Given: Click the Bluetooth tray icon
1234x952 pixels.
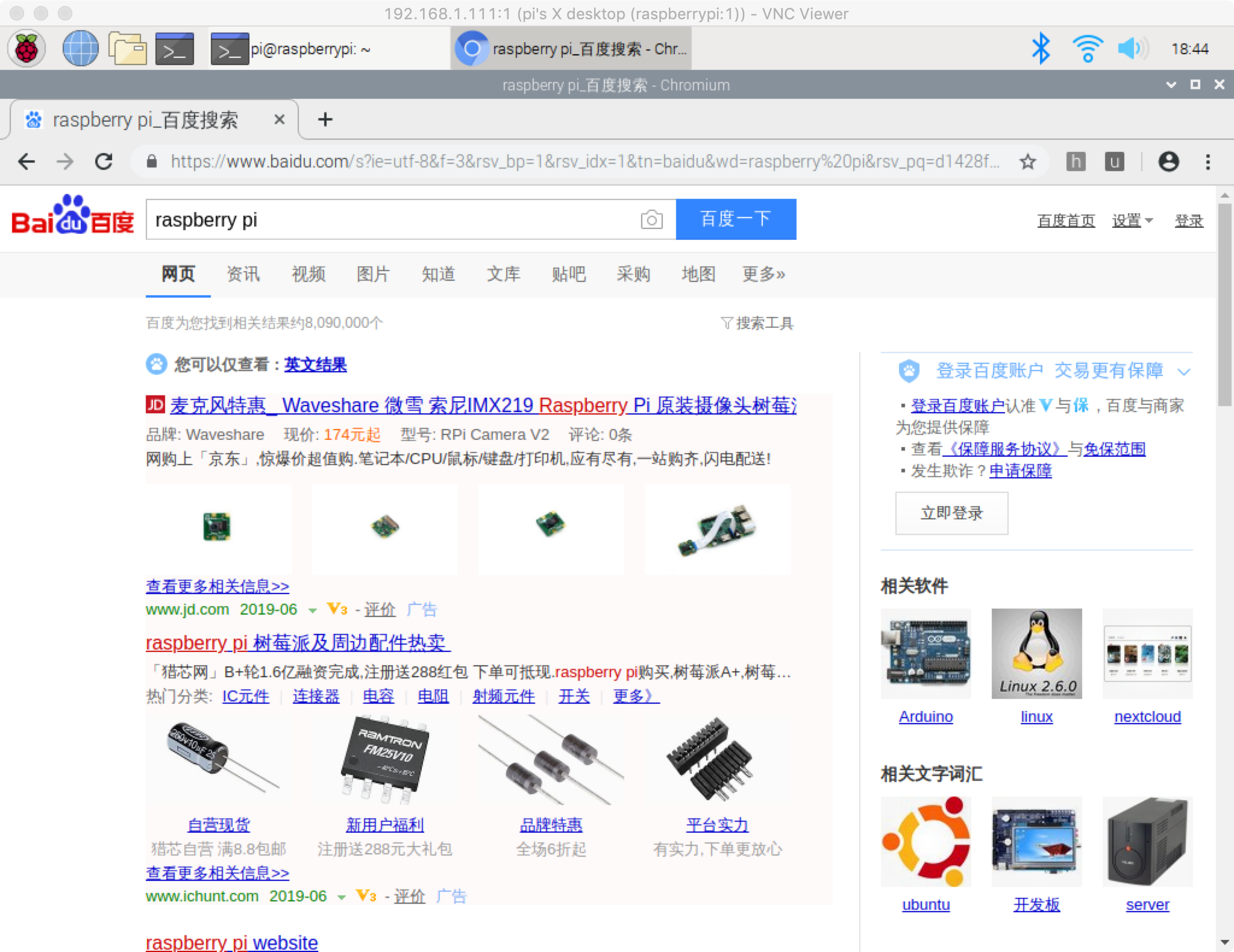Looking at the screenshot, I should [x=1041, y=48].
